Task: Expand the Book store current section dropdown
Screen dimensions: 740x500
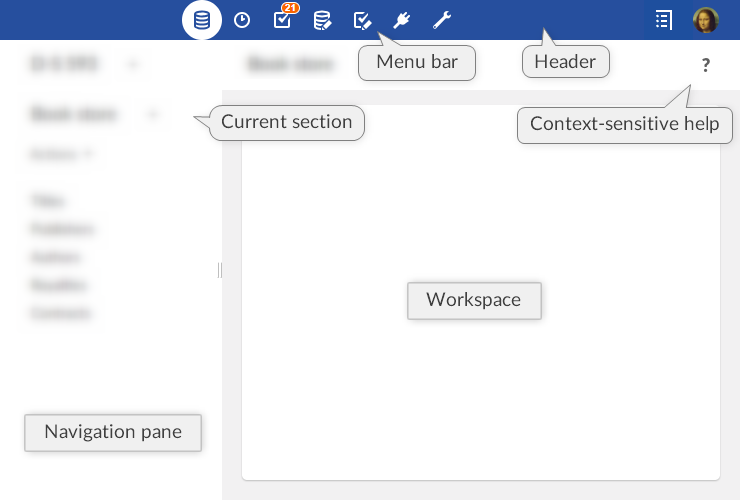Action: (153, 114)
